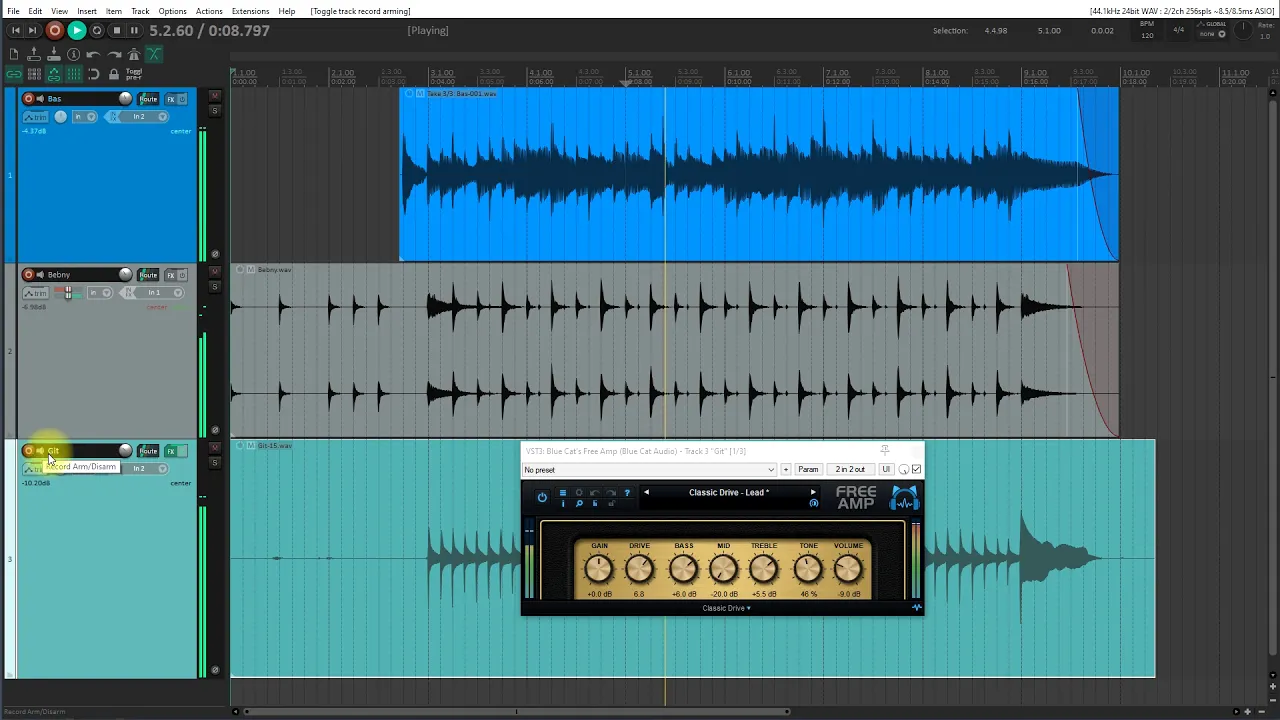Go to project end in transport
Viewport: 1280px width, 720px height.
(32, 31)
